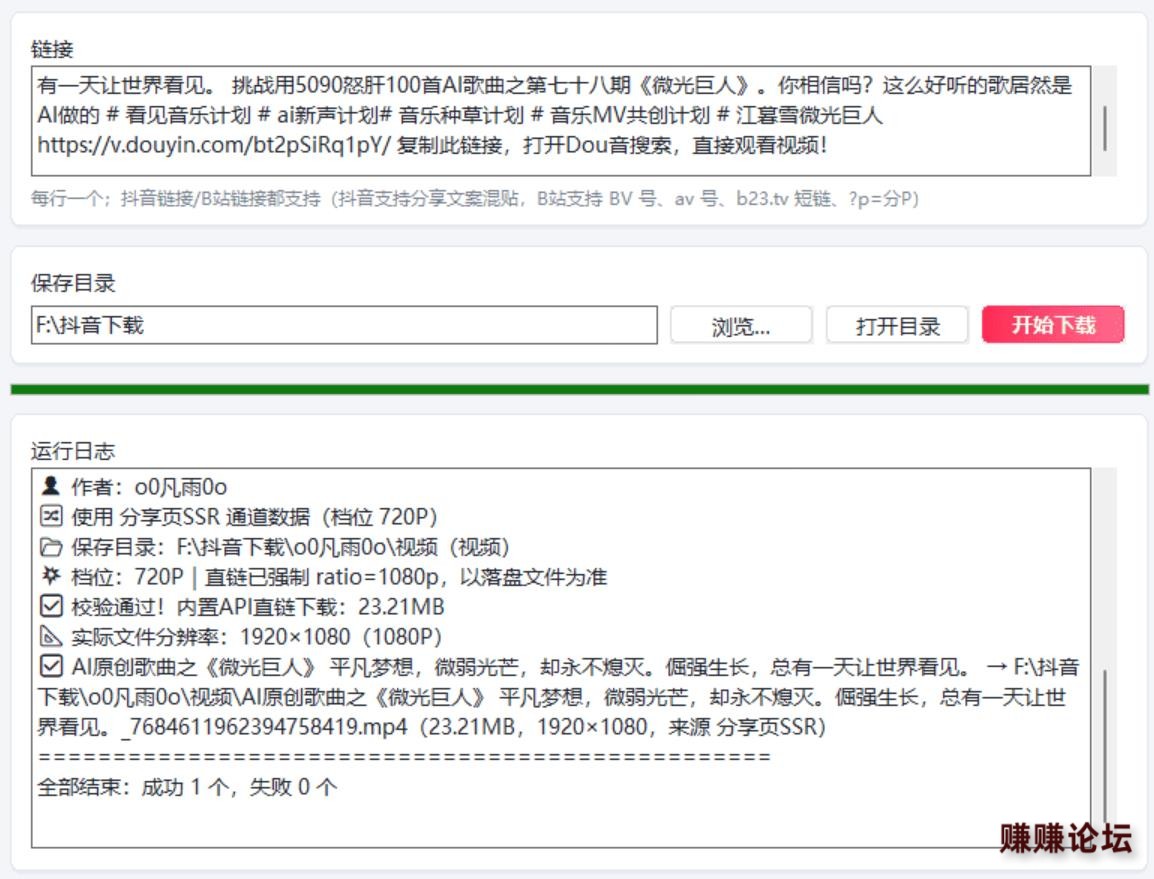Click the 链接 section label

click(52, 49)
